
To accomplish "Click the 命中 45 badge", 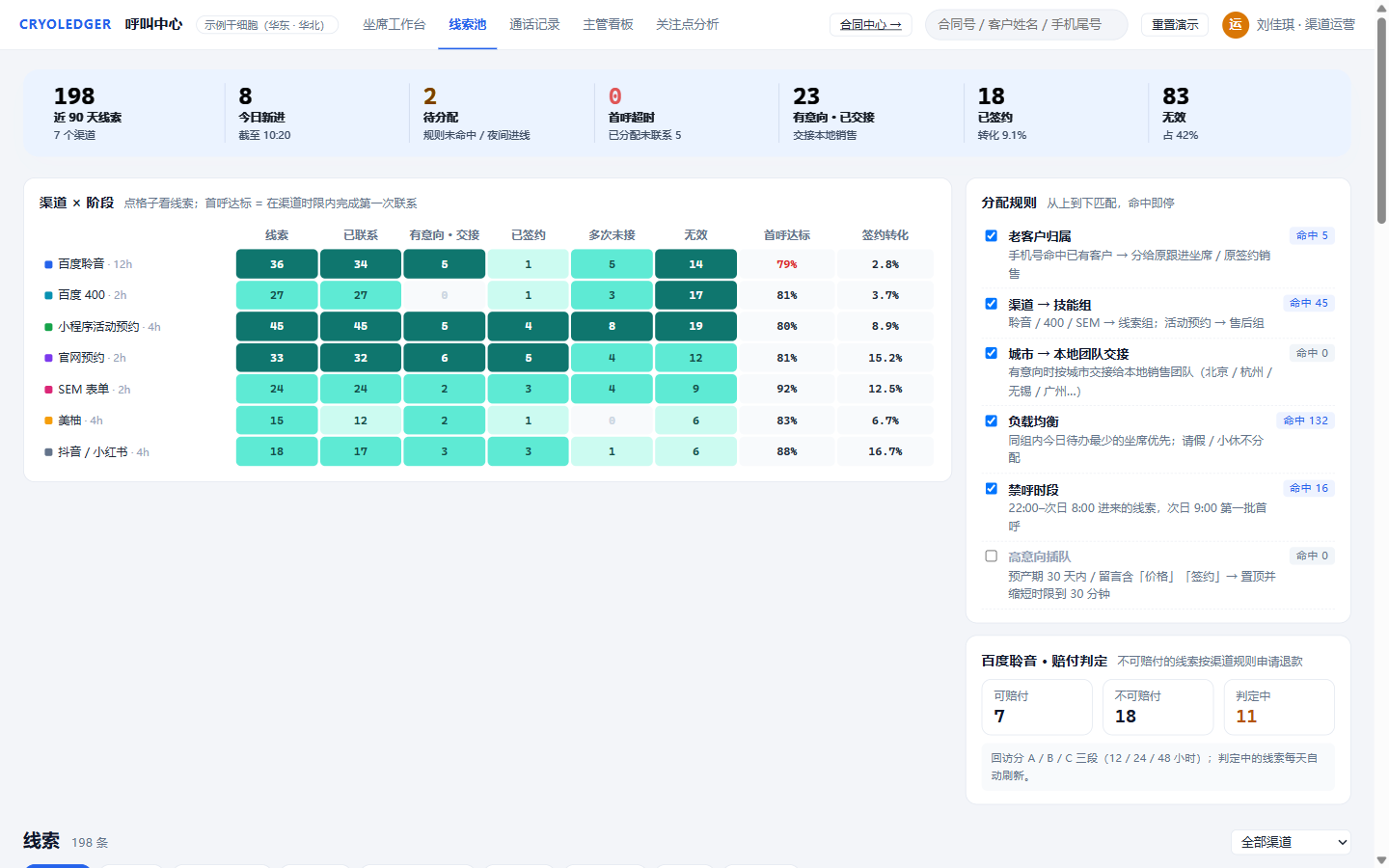I will (1309, 303).
